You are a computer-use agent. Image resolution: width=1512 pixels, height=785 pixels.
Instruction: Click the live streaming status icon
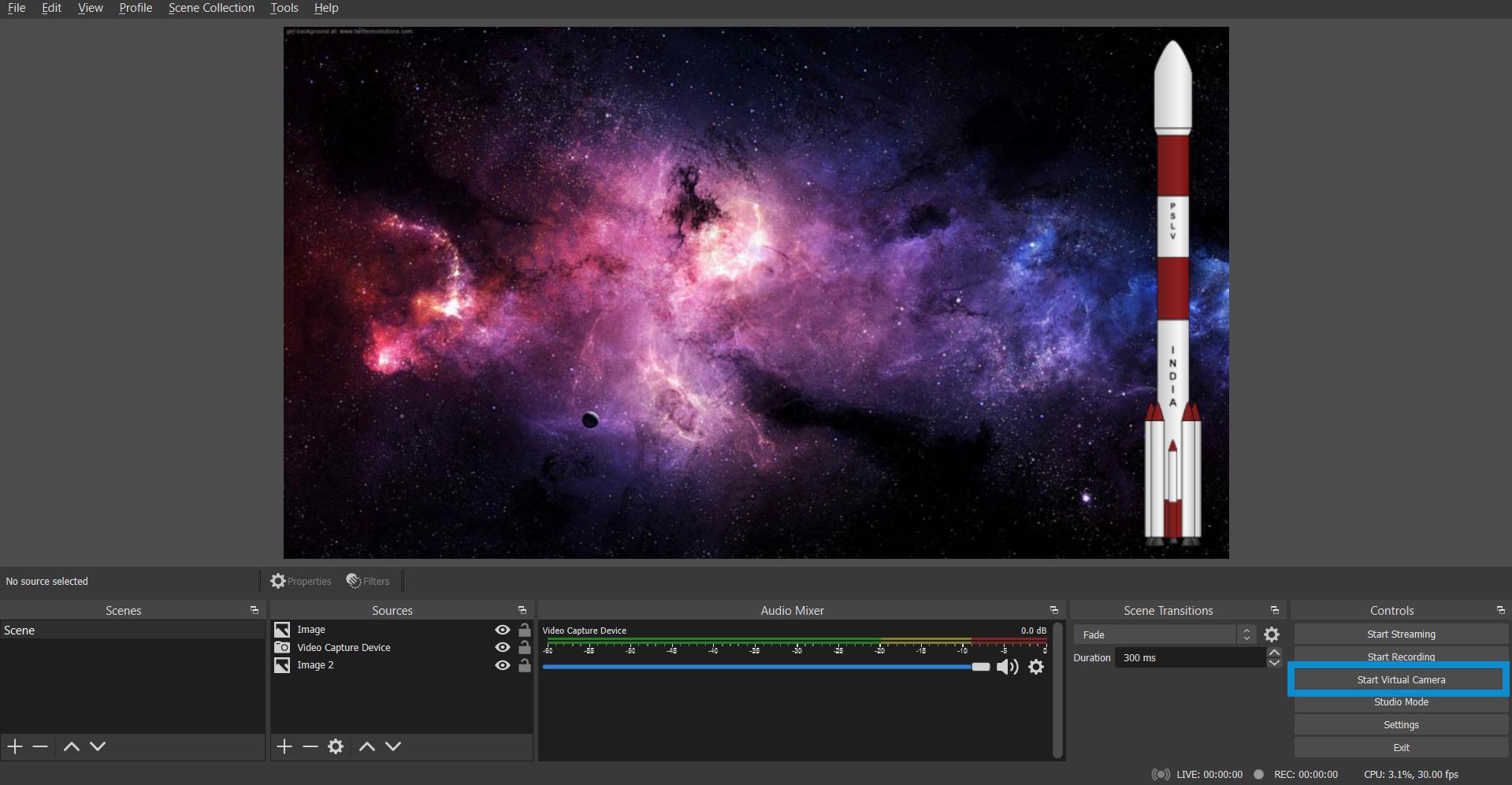tap(1161, 774)
